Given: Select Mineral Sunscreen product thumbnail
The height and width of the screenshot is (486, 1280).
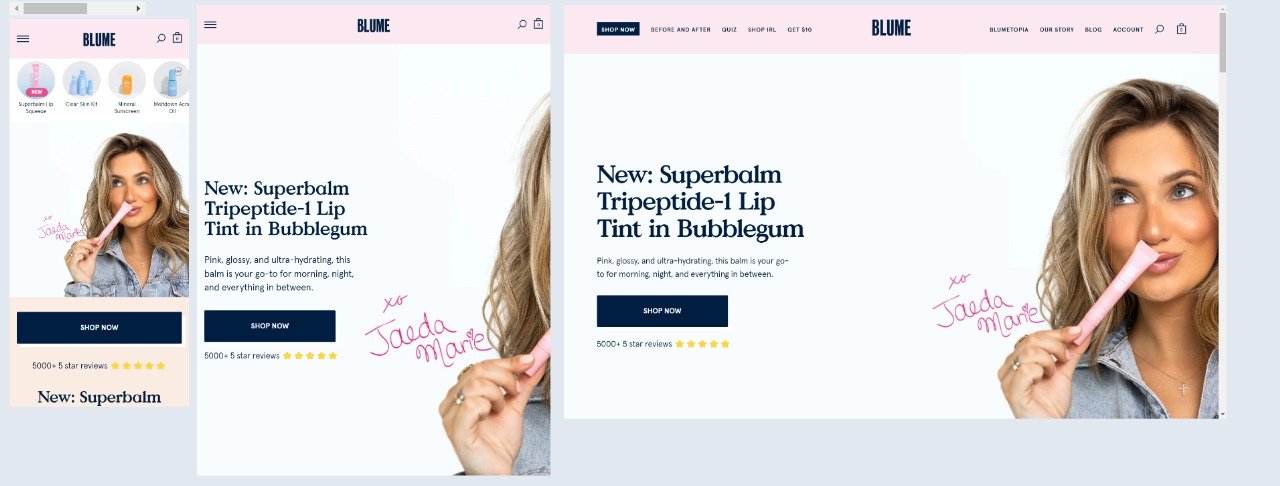Looking at the screenshot, I should (x=127, y=87).
